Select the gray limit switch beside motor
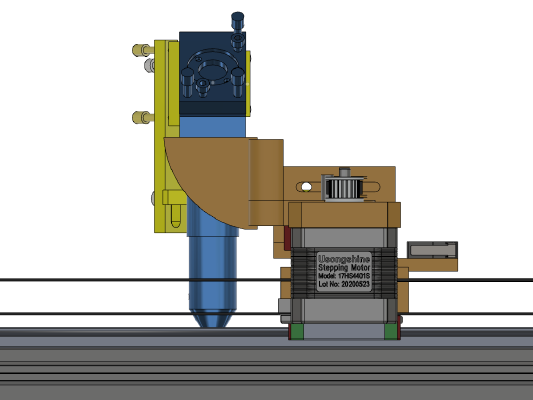 click(432, 250)
